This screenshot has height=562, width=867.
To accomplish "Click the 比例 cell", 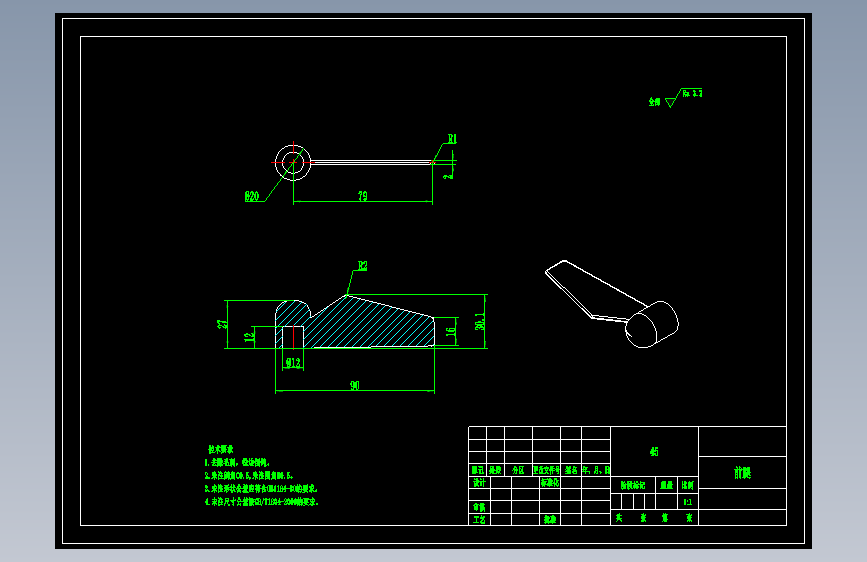I will tap(688, 485).
